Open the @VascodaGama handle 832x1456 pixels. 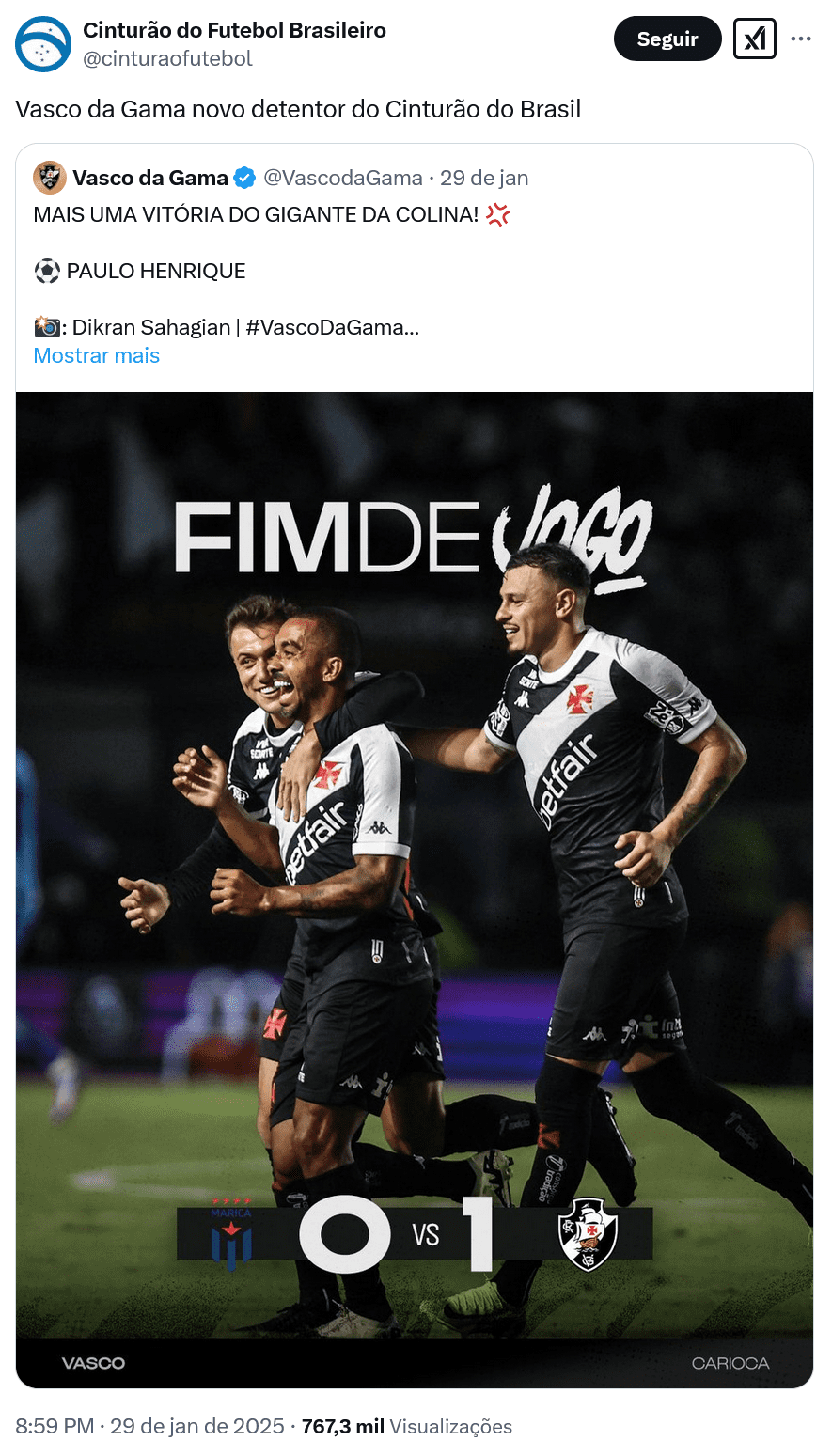pyautogui.click(x=343, y=178)
